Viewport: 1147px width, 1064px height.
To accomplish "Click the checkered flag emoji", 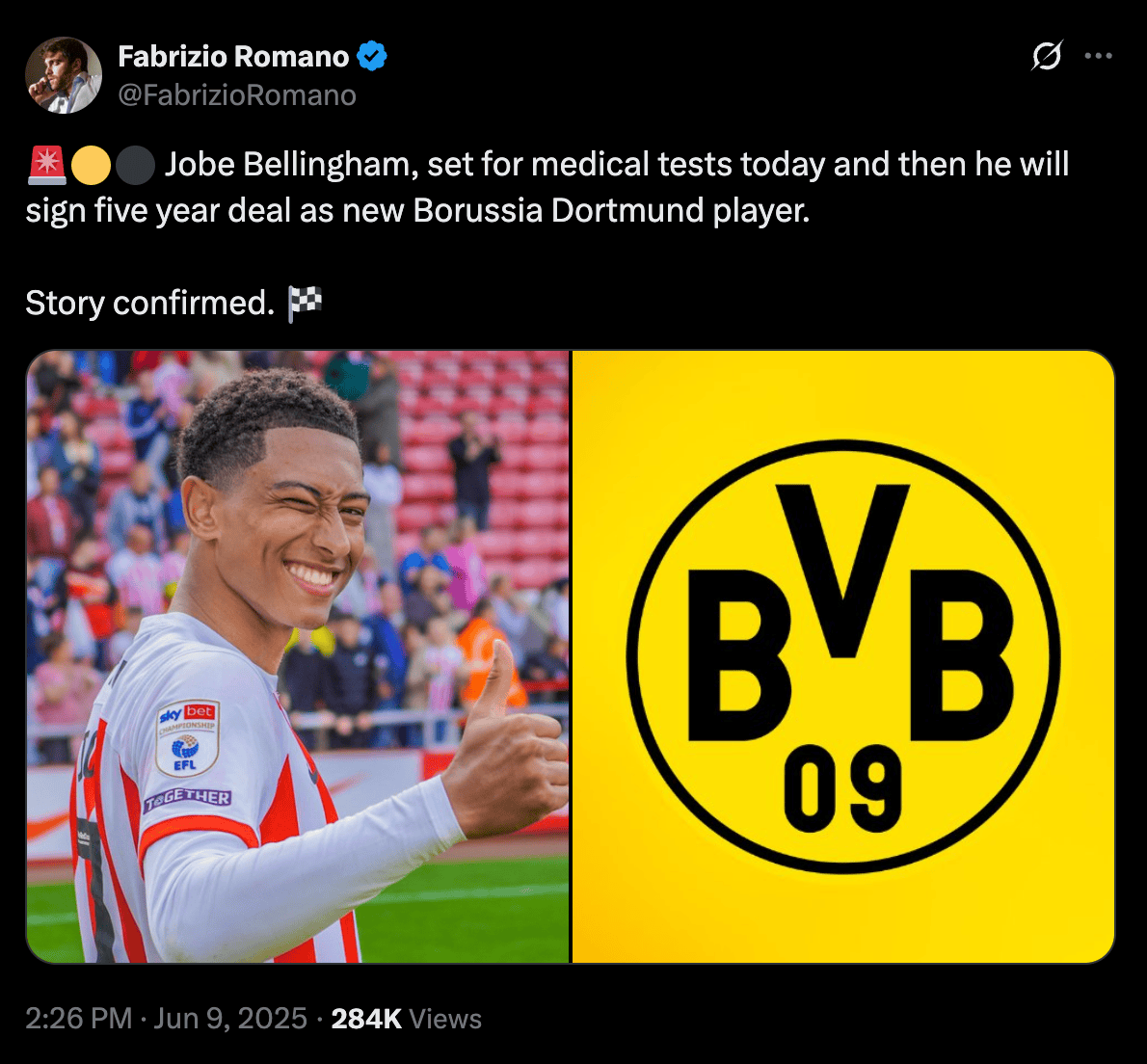I will (x=305, y=304).
